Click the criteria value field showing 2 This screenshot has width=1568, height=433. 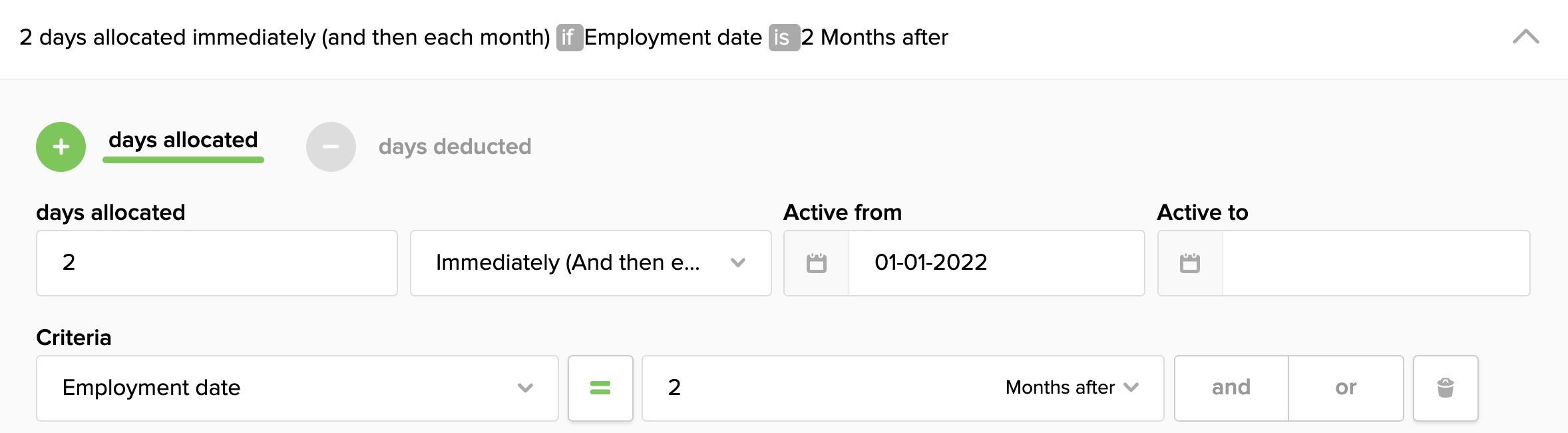pyautogui.click(x=819, y=388)
